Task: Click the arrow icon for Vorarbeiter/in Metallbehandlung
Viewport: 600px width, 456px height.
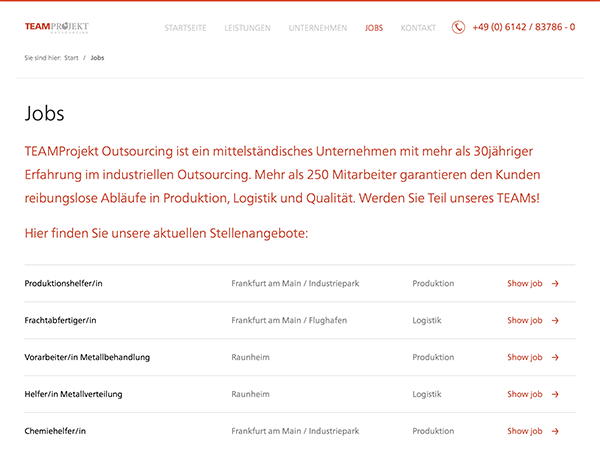Action: pyautogui.click(x=555, y=357)
